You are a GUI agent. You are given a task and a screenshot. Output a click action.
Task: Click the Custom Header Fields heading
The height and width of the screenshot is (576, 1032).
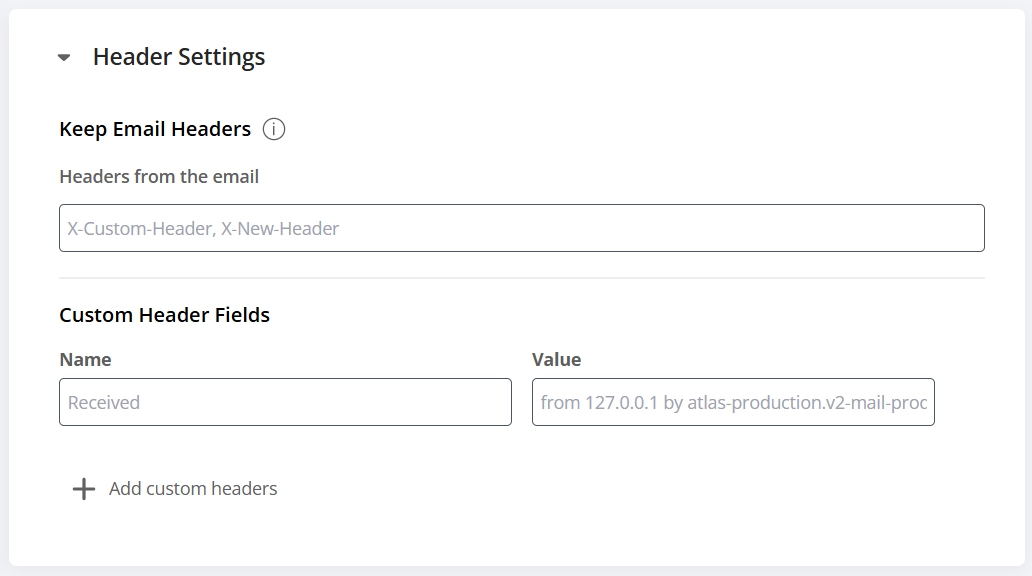165,315
